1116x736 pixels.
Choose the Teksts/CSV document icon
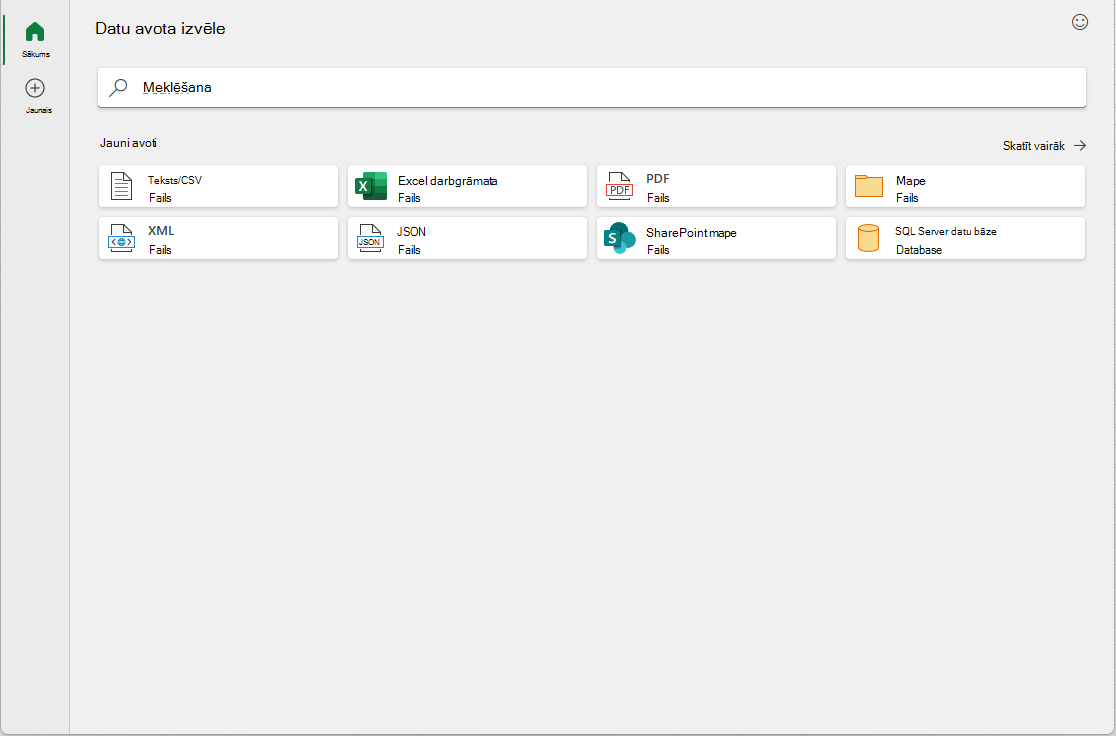pyautogui.click(x=122, y=186)
